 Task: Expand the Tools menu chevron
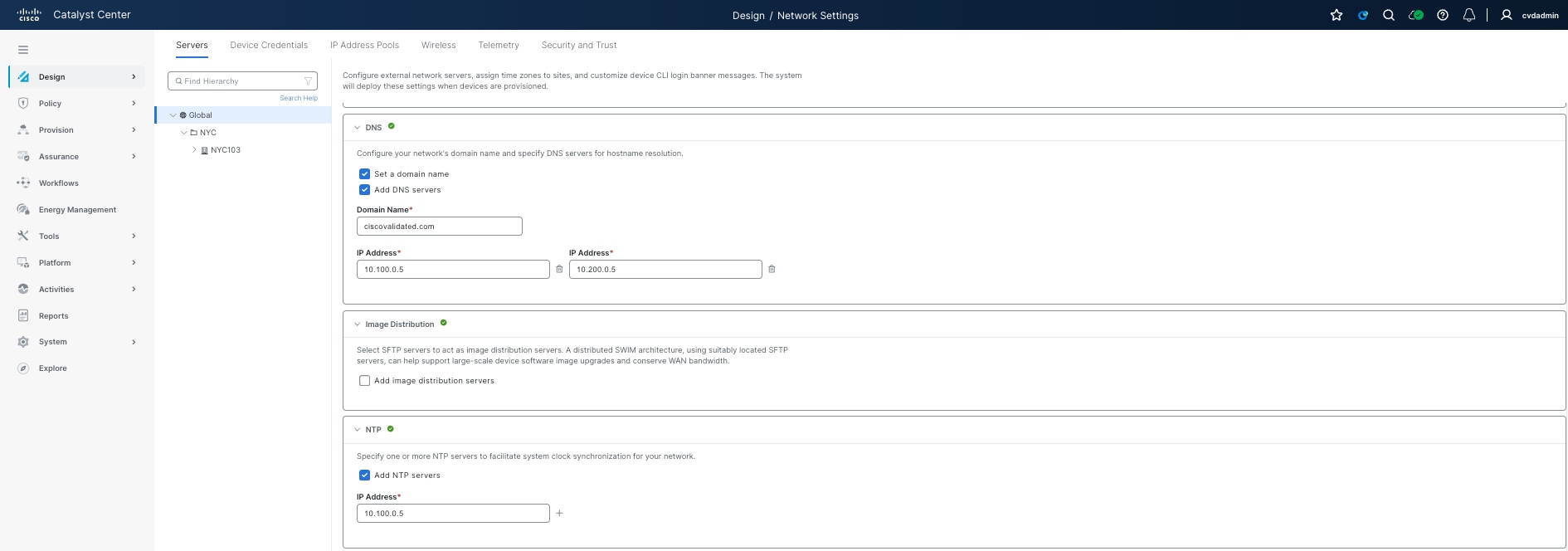pyautogui.click(x=134, y=236)
